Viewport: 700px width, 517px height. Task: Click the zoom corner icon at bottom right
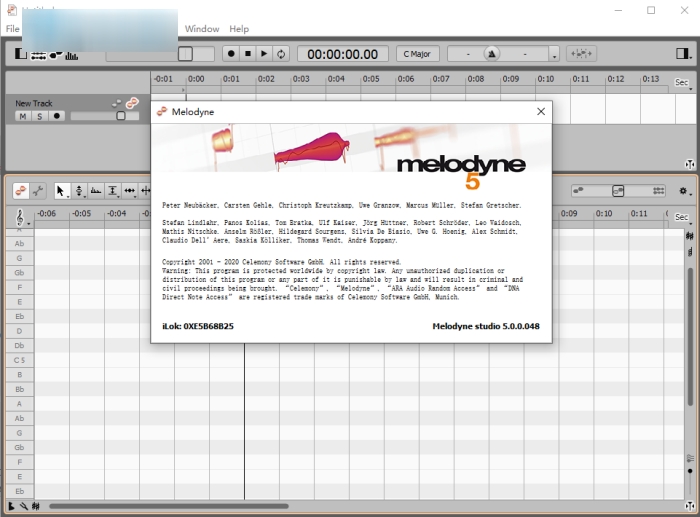point(690,506)
